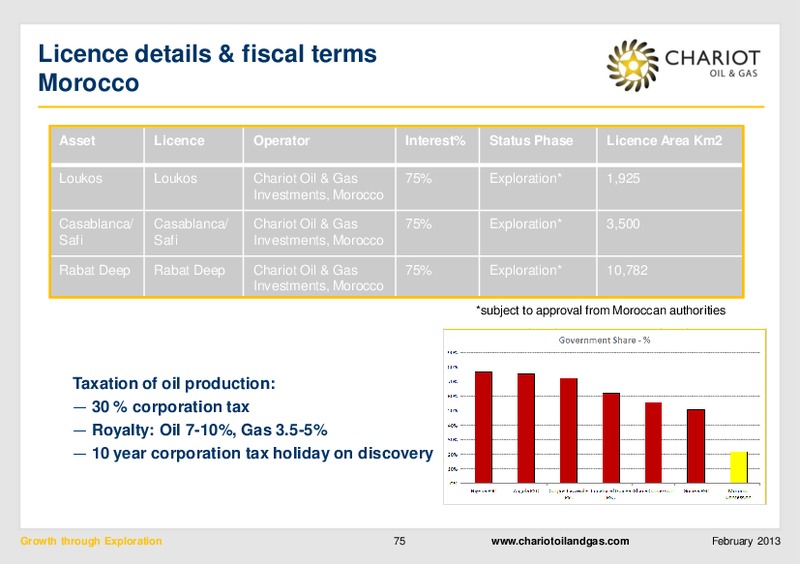Click the 'Asset' column header
The width and height of the screenshot is (800, 564).
tap(97, 145)
